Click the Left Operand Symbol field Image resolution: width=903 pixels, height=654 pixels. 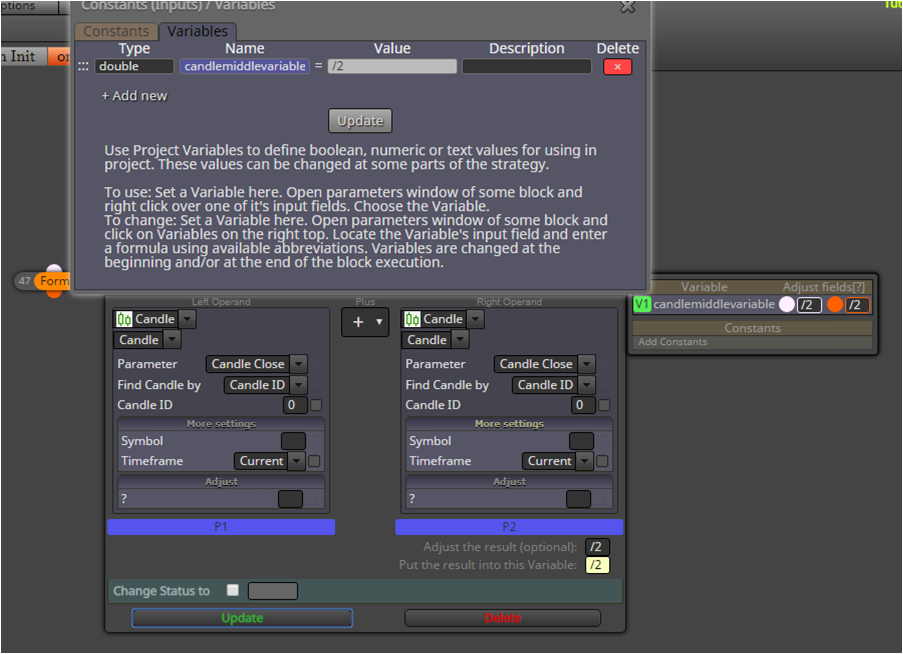[x=293, y=441]
